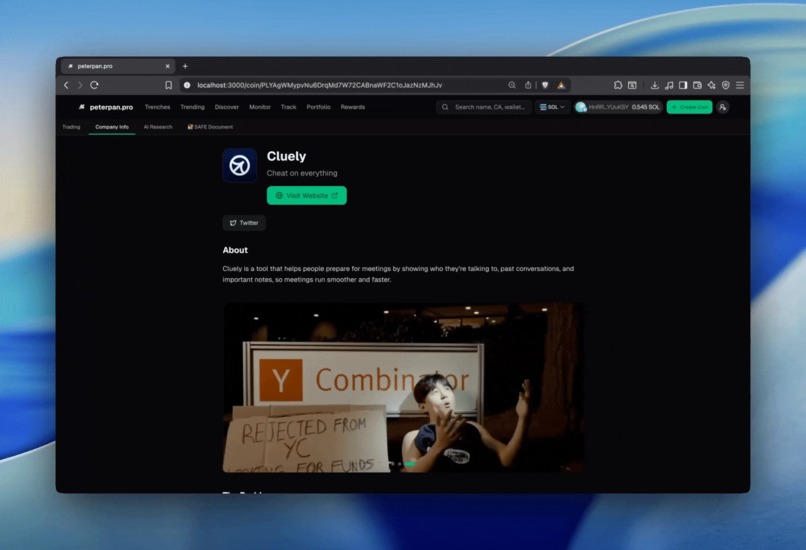
Task: Expand the SOL network dropdown
Action: [552, 107]
